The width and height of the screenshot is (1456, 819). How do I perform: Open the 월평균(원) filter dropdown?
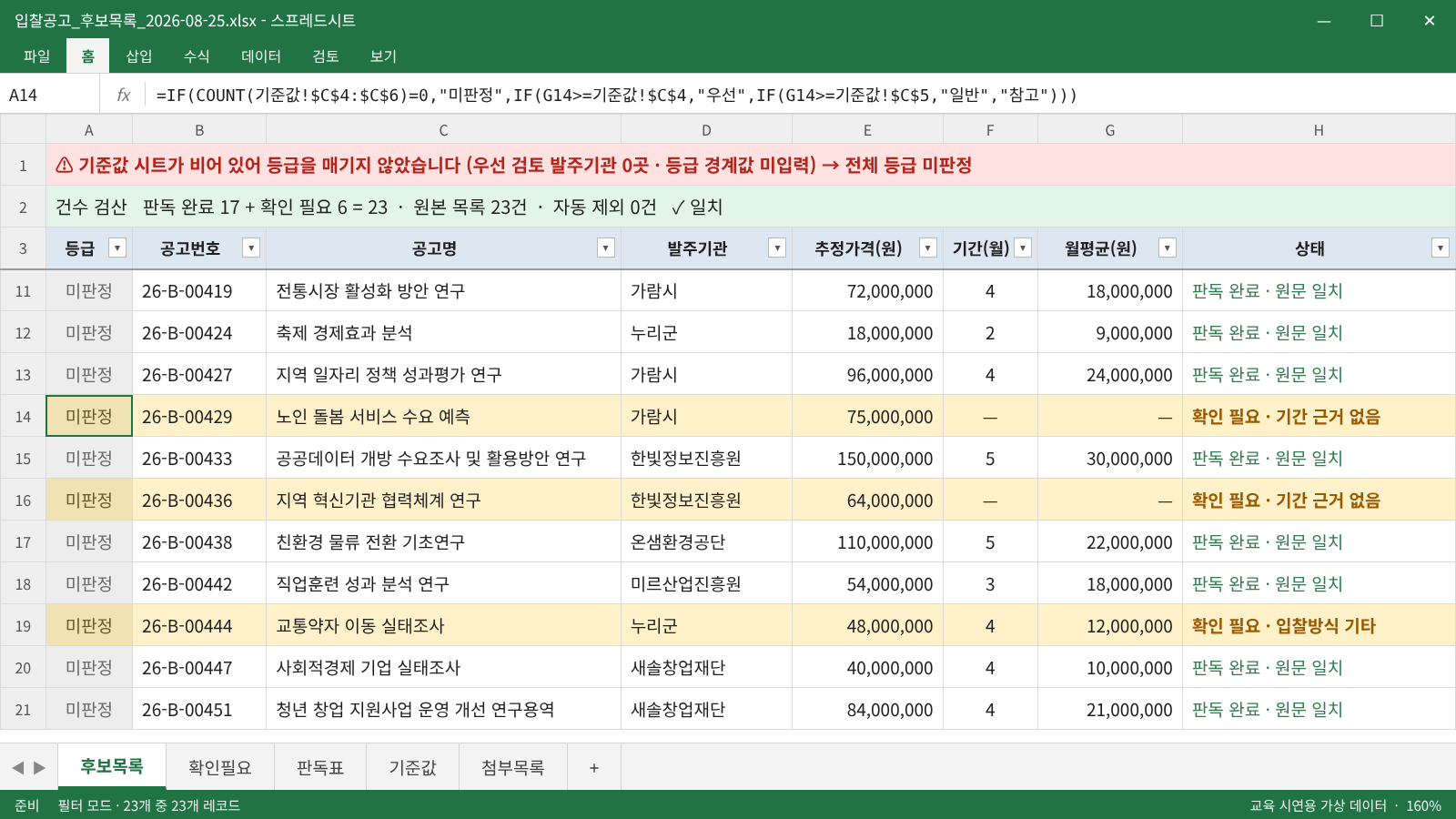[x=1168, y=248]
